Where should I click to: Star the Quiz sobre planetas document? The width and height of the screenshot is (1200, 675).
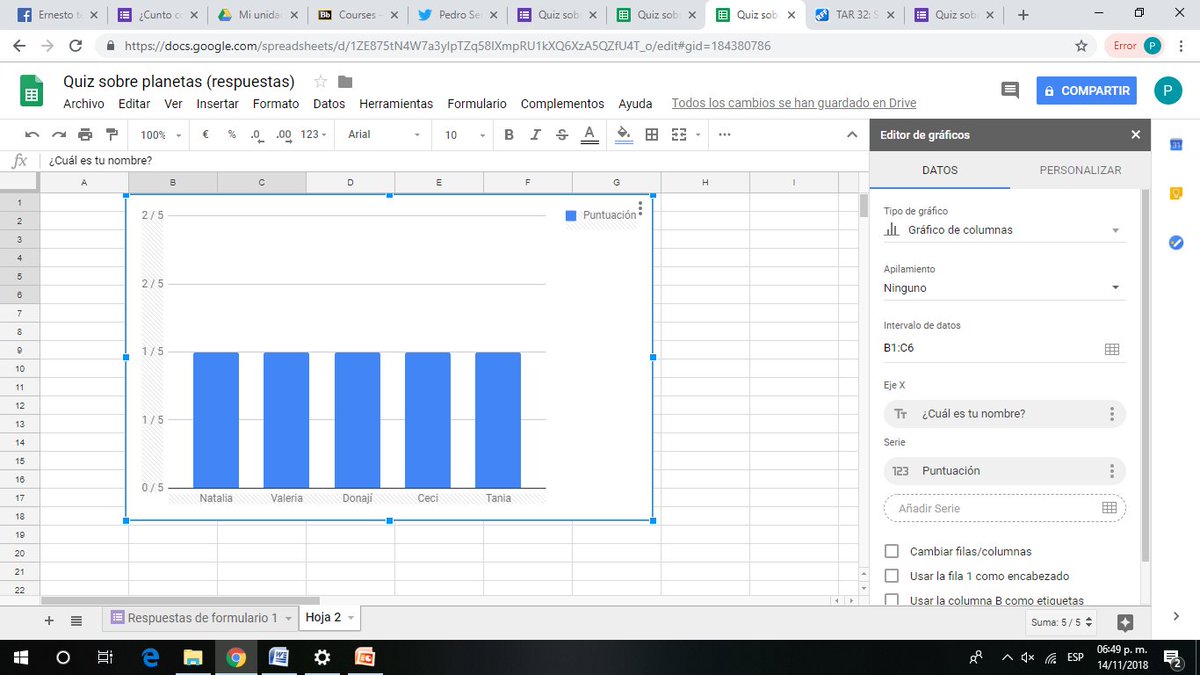click(x=320, y=81)
